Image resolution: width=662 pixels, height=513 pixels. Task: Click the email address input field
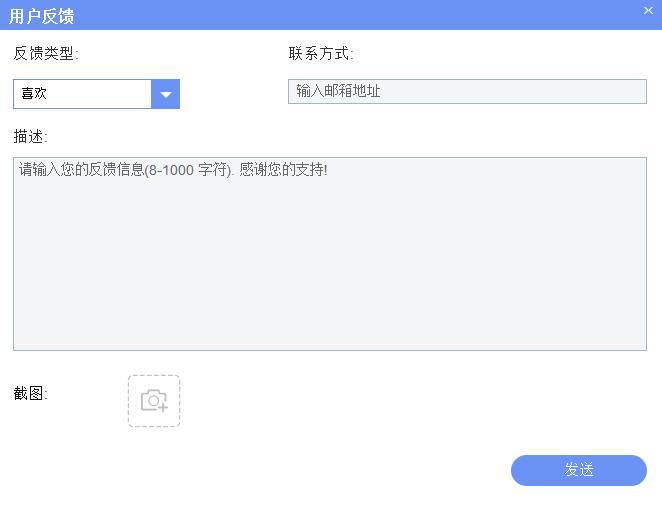tap(467, 91)
